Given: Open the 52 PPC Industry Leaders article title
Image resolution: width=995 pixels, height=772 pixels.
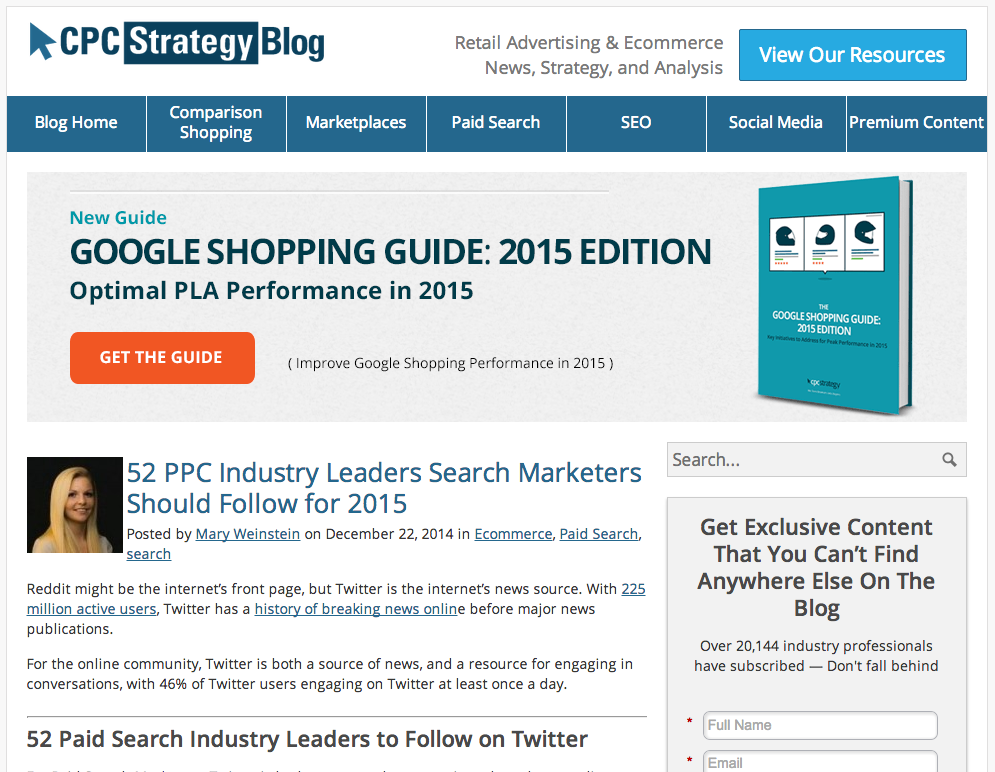Looking at the screenshot, I should 384,488.
